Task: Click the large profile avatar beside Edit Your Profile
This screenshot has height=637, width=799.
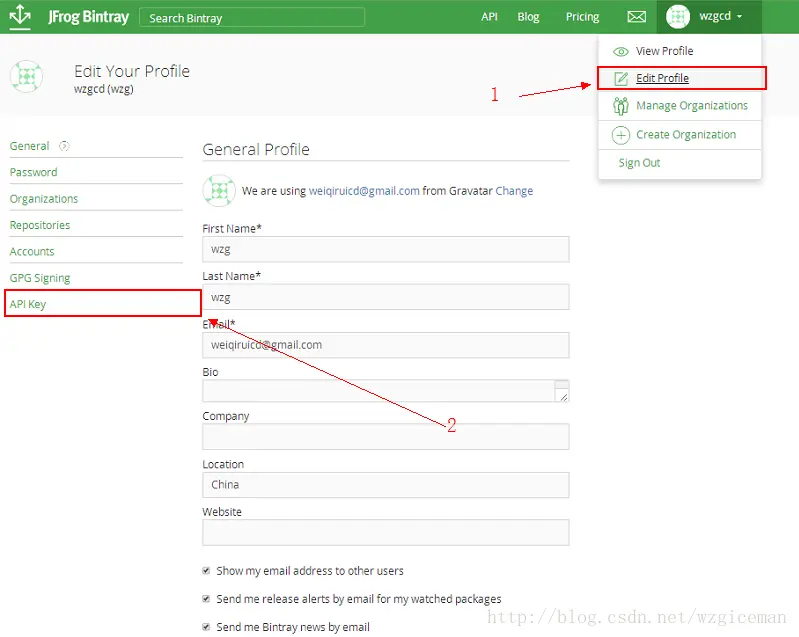Action: (26, 76)
